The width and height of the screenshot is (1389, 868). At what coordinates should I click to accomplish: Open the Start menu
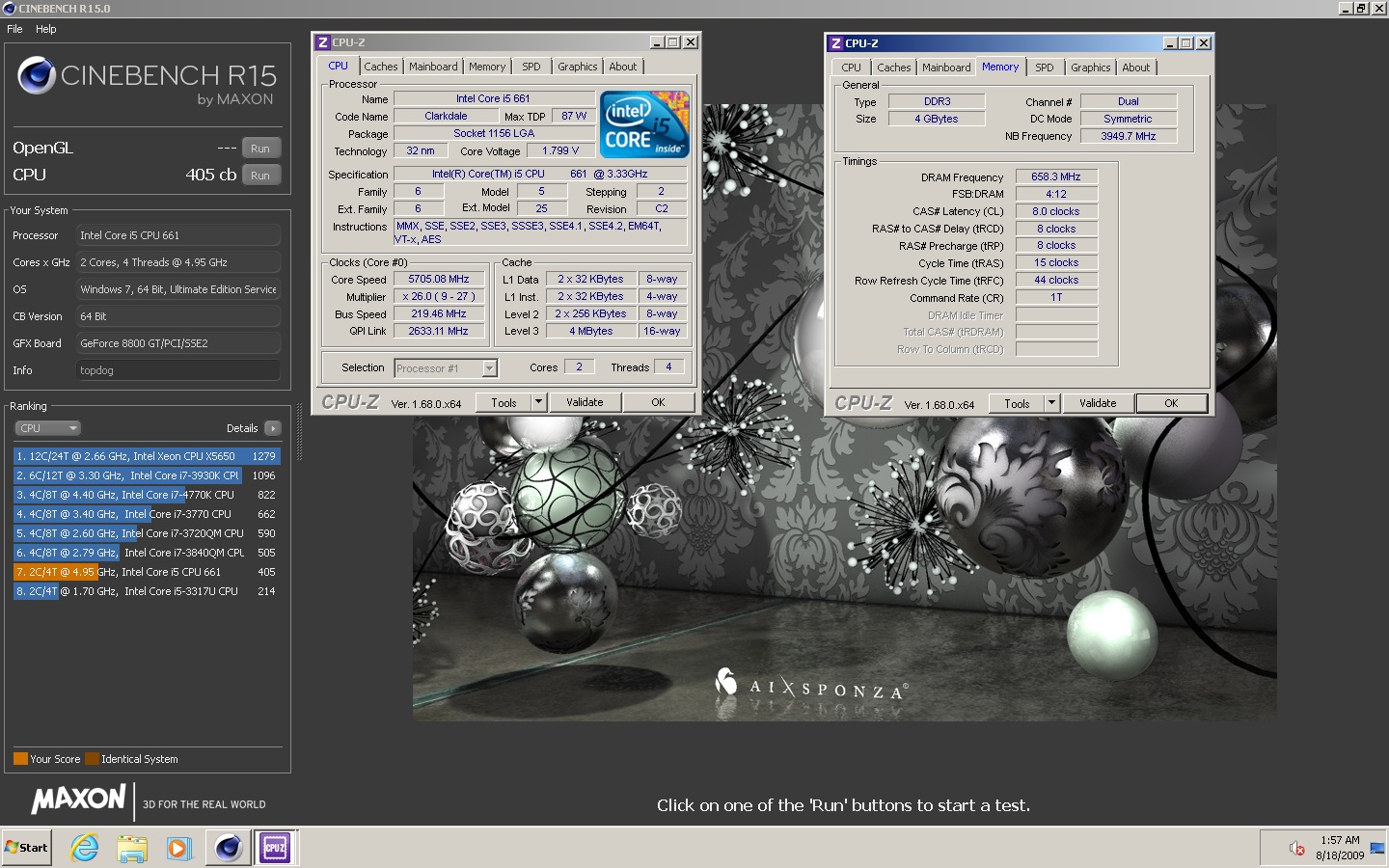pyautogui.click(x=27, y=848)
